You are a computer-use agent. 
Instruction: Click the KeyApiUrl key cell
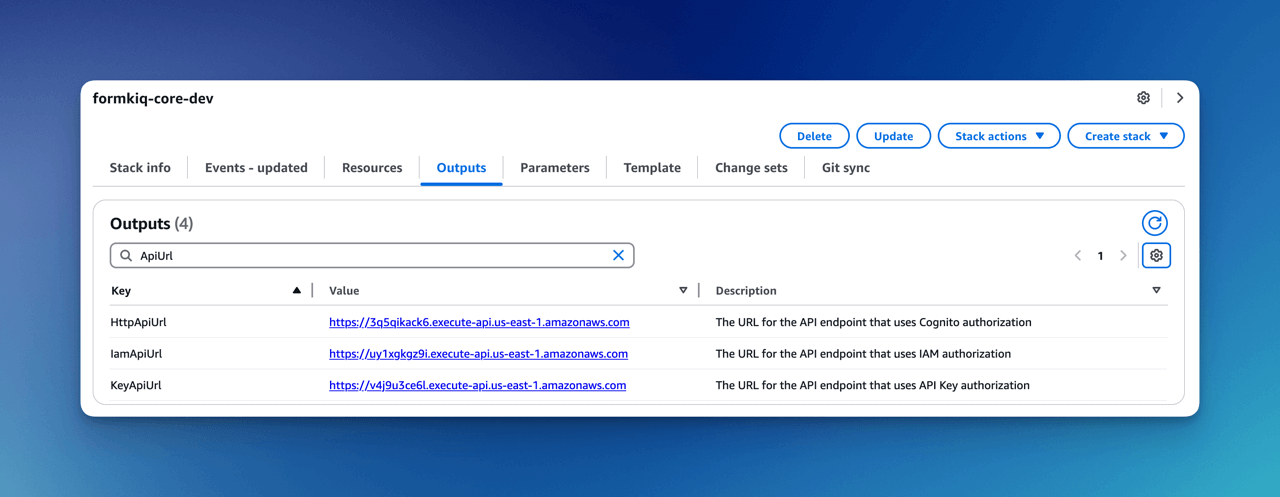pos(135,384)
